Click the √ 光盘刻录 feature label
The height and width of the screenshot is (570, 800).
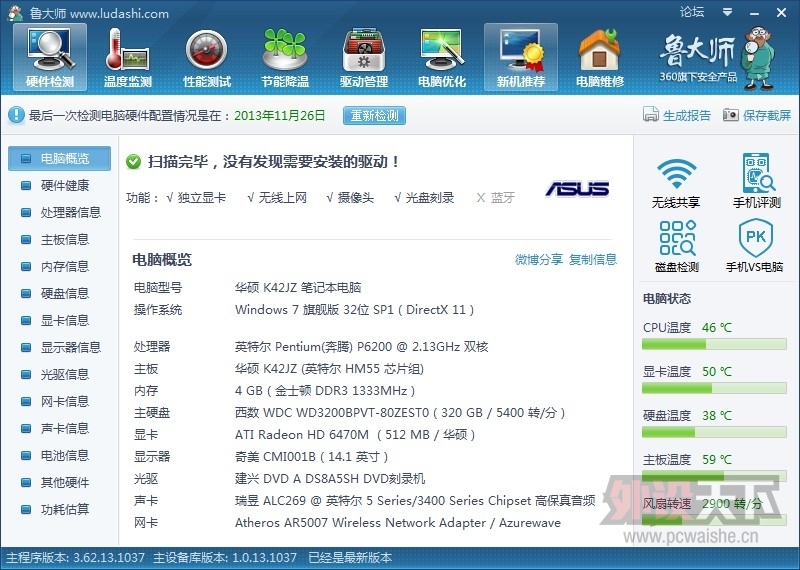424,198
